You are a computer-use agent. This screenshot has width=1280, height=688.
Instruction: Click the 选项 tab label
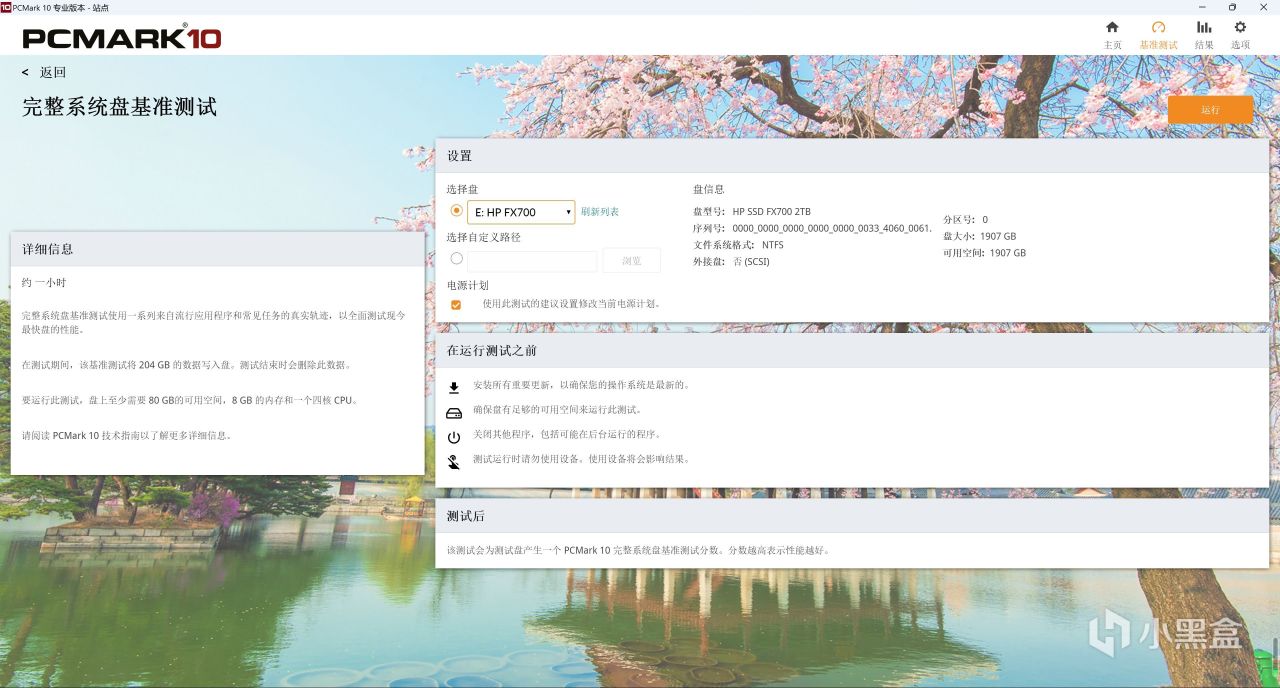point(1240,45)
